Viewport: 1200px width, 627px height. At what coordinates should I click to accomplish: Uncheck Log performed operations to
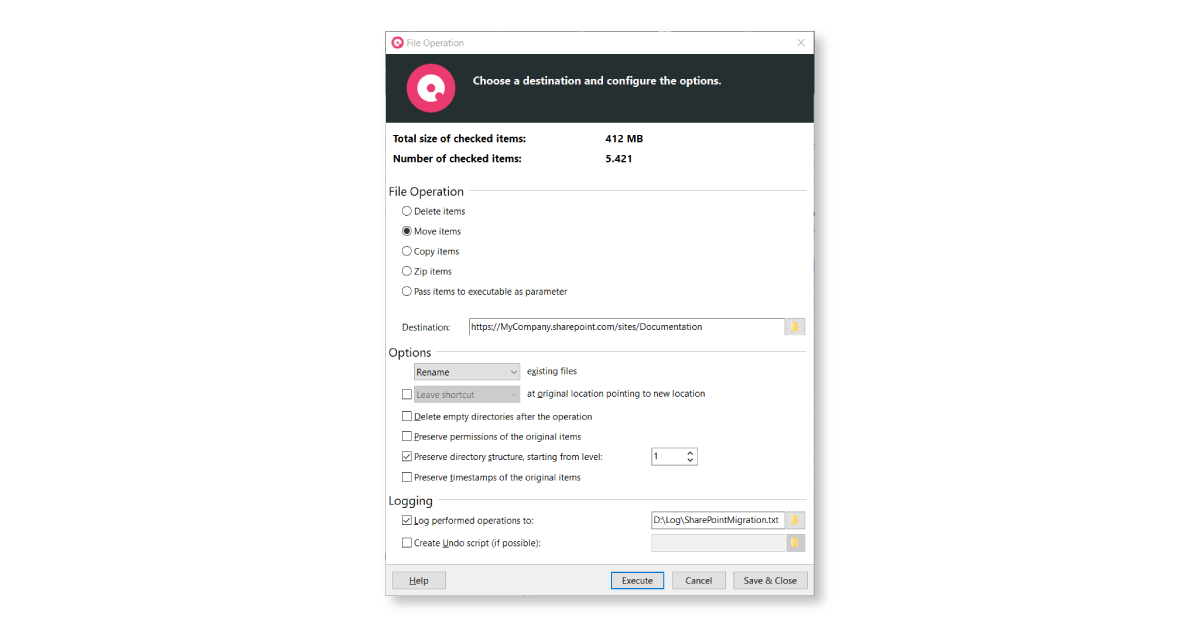pyautogui.click(x=407, y=520)
